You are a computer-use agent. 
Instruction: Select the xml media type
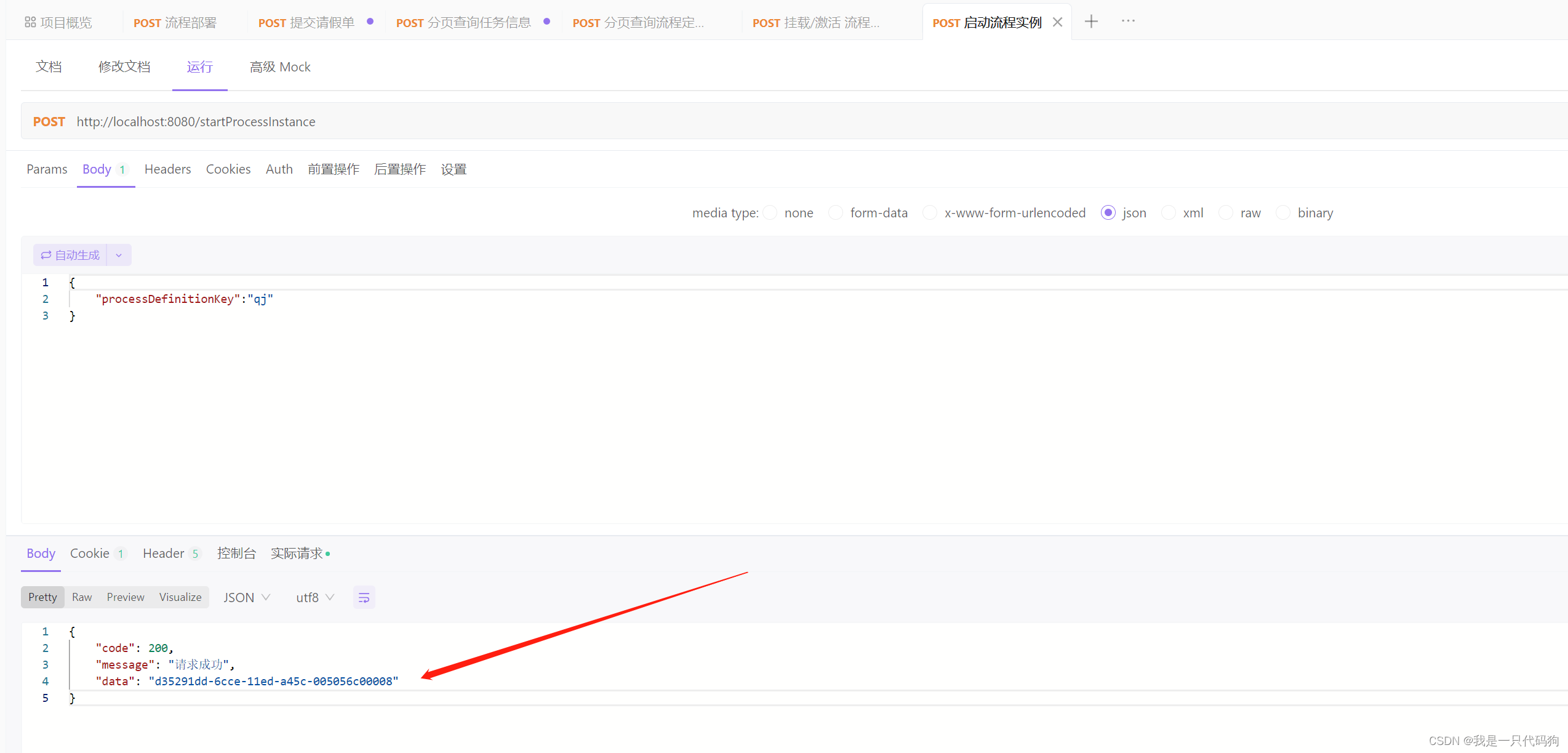click(1168, 212)
